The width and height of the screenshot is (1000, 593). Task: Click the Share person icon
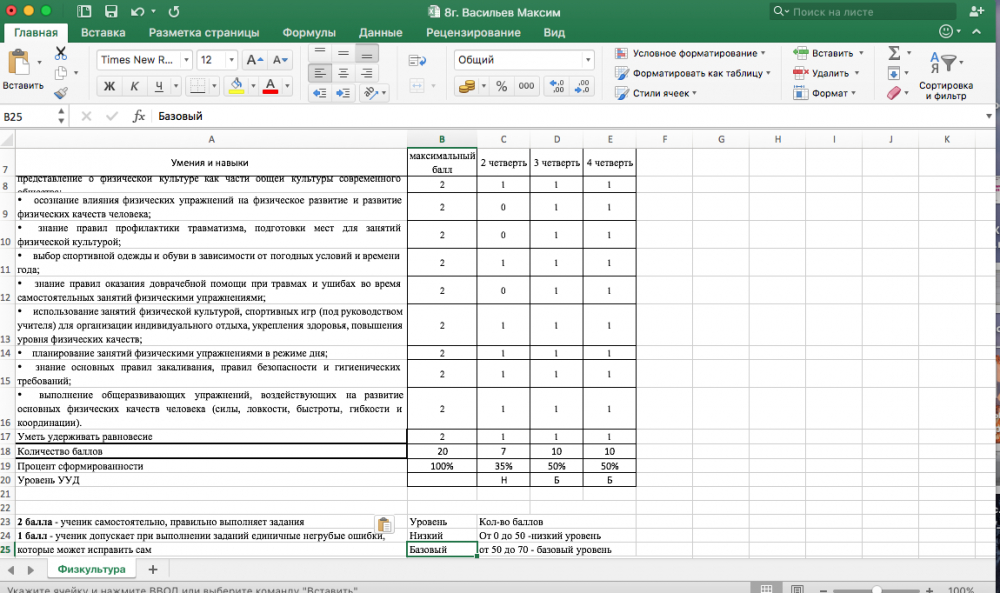tap(976, 11)
